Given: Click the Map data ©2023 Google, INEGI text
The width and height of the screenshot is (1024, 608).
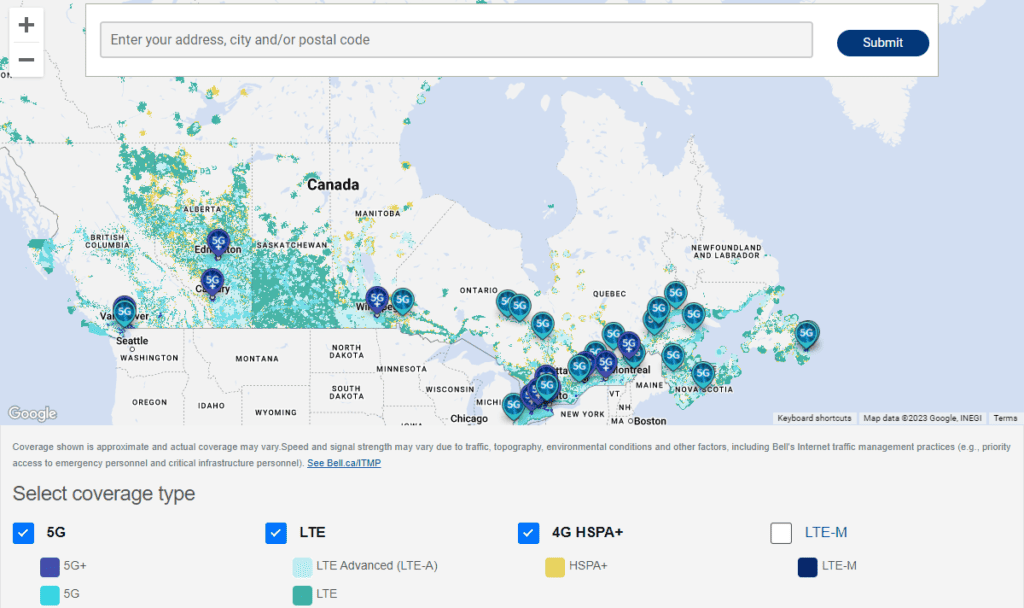Looking at the screenshot, I should tap(922, 418).
